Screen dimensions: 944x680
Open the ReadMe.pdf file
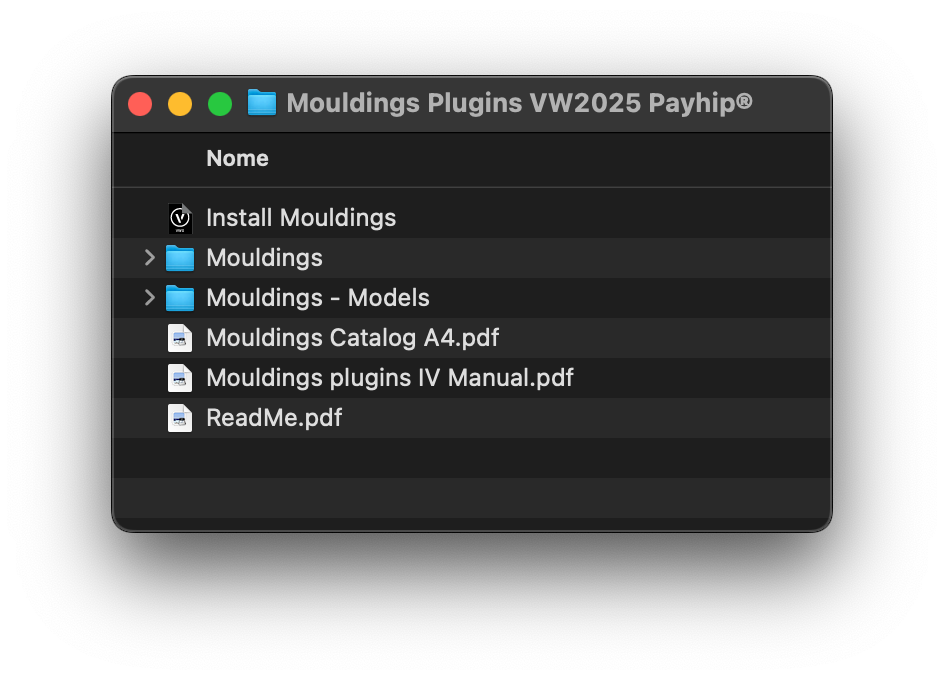click(x=273, y=417)
